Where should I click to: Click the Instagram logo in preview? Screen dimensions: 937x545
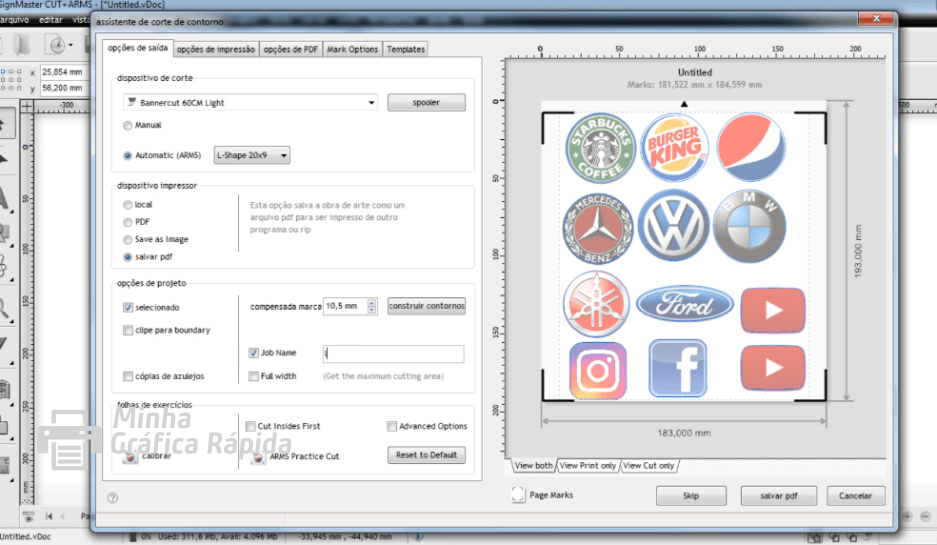click(x=598, y=371)
